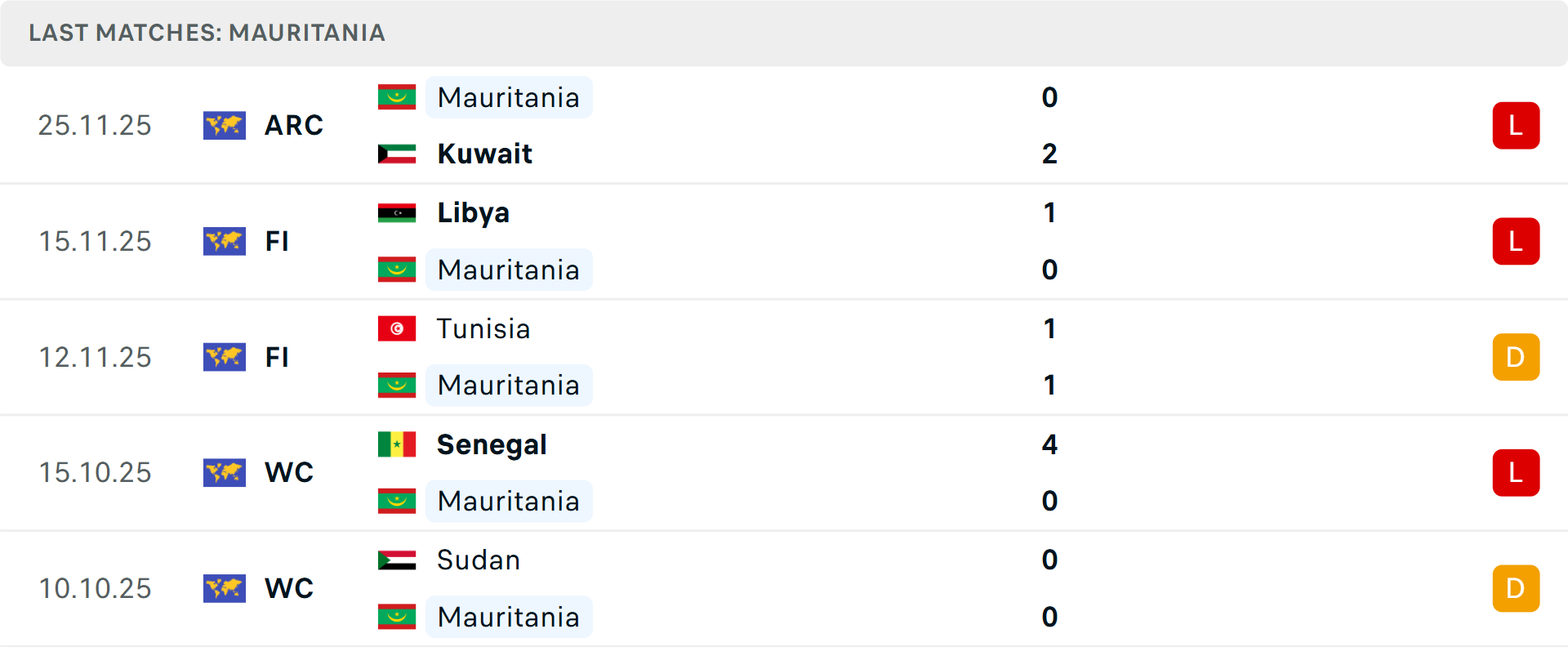The image size is (1568, 647).
Task: Click the Libya flag icon
Action: [x=398, y=212]
